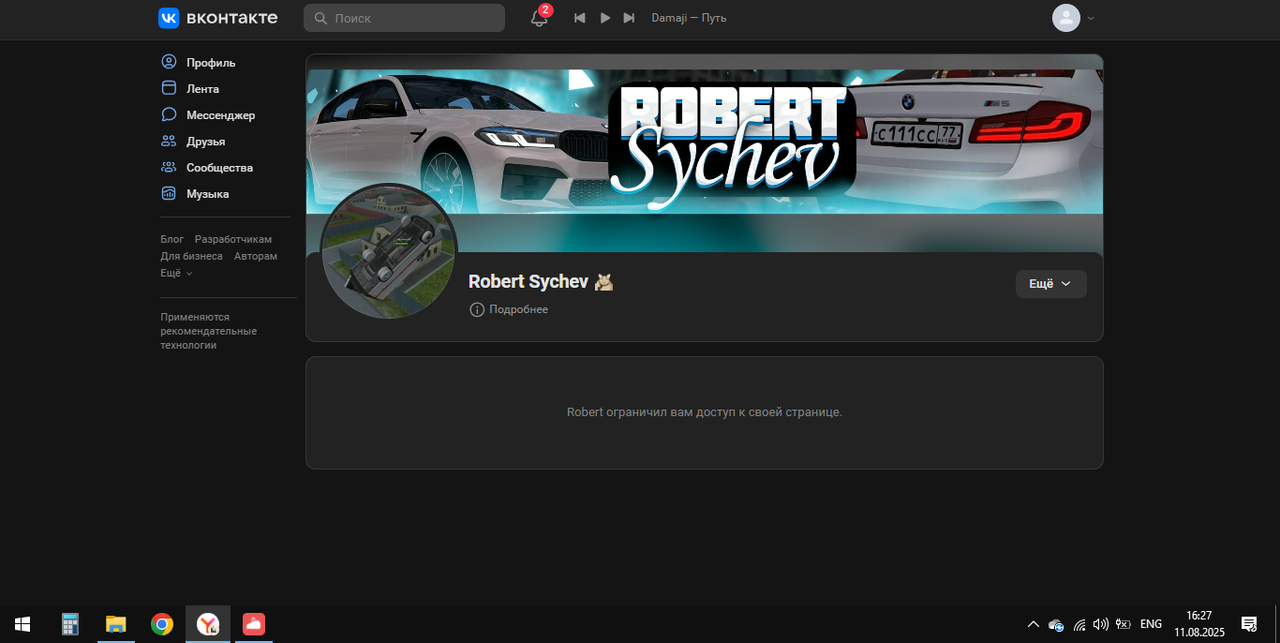
Task: Switch to Google Chrome in the taskbar
Action: (x=162, y=624)
